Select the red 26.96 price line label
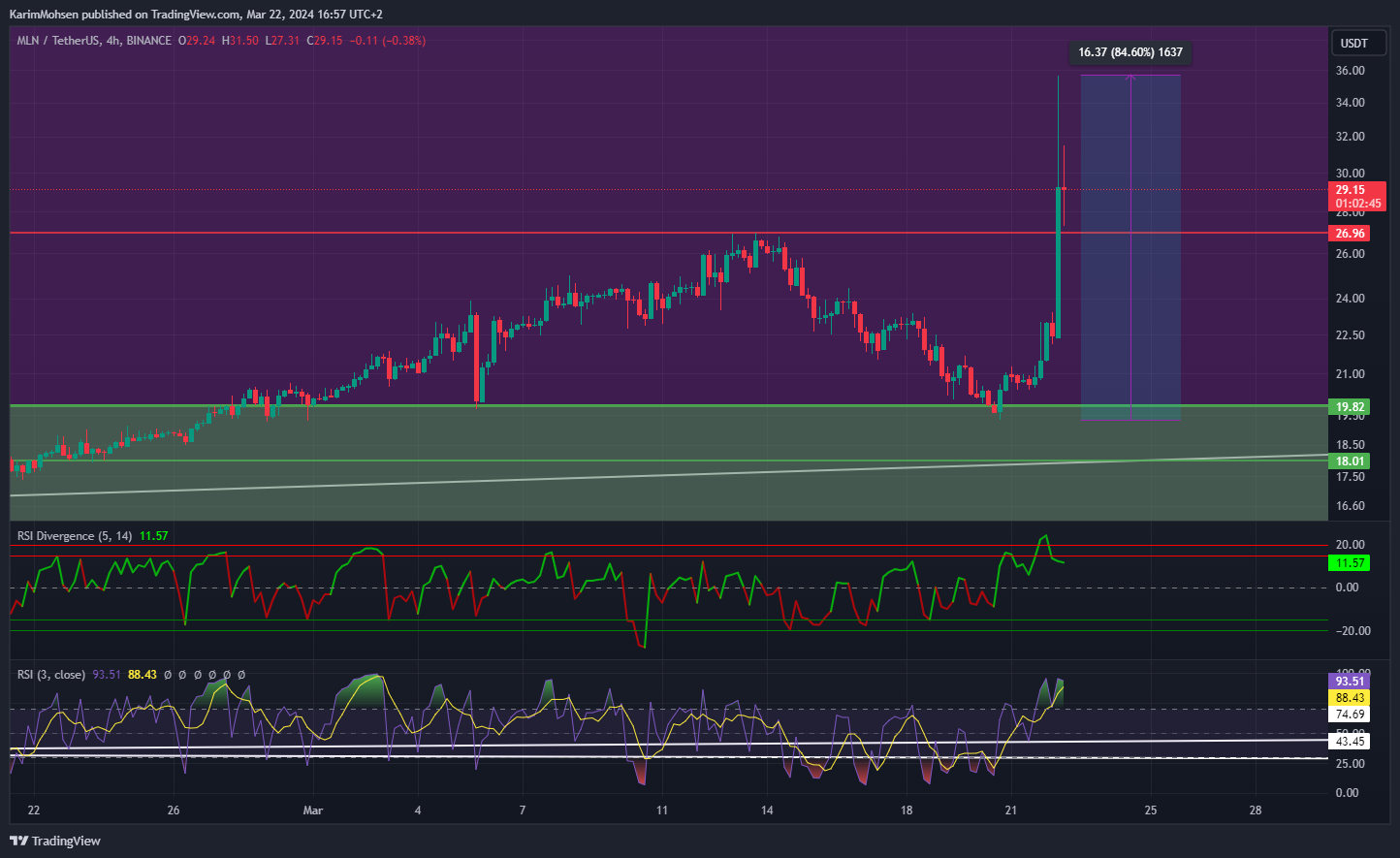The height and width of the screenshot is (858, 1400). point(1350,234)
